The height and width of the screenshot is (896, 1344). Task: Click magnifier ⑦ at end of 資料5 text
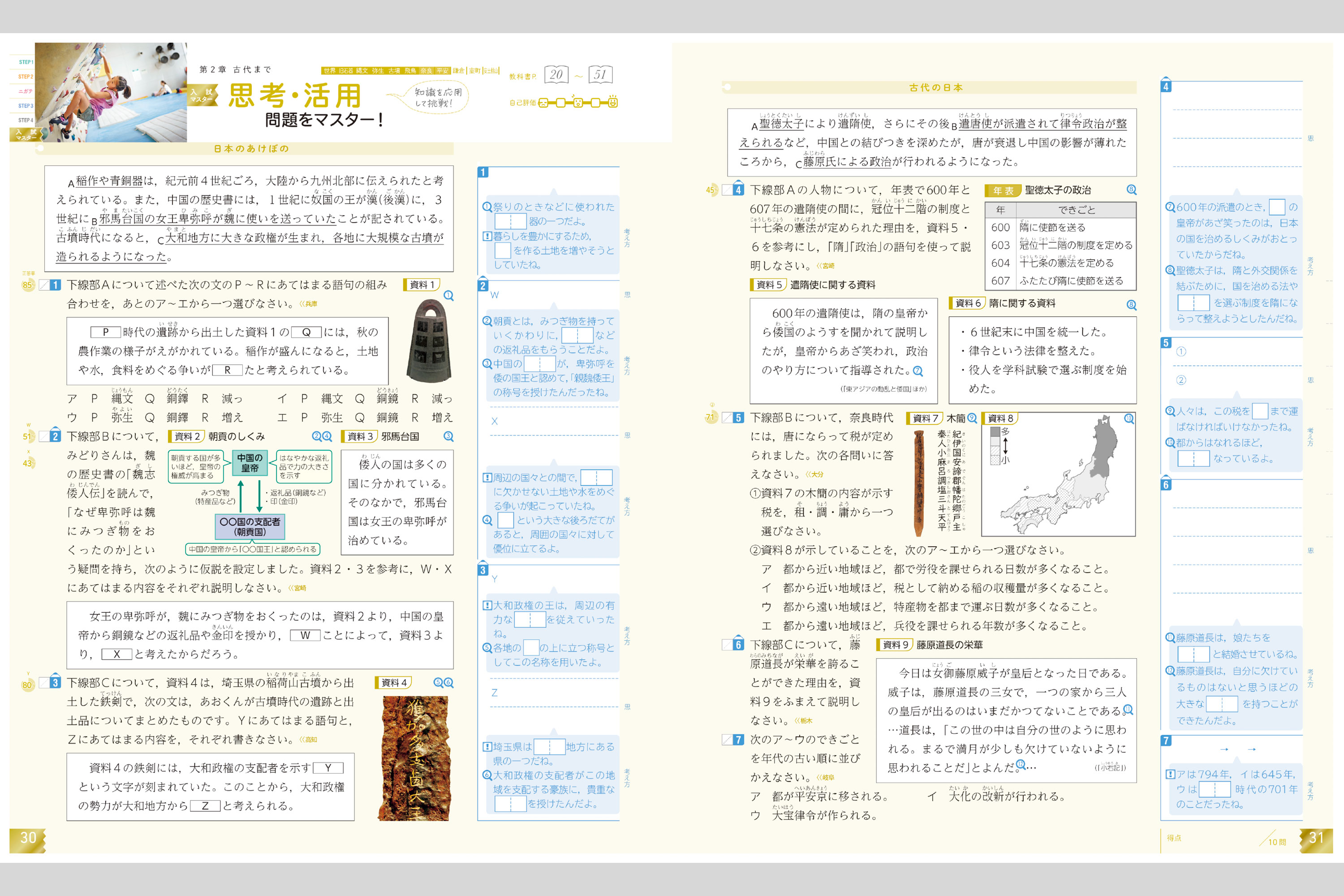click(x=918, y=370)
